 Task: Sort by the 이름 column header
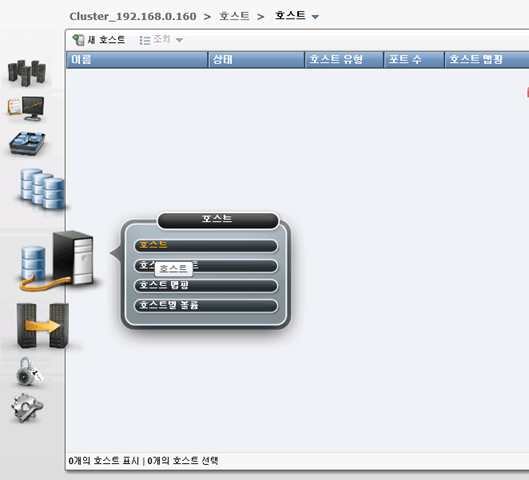pos(137,60)
